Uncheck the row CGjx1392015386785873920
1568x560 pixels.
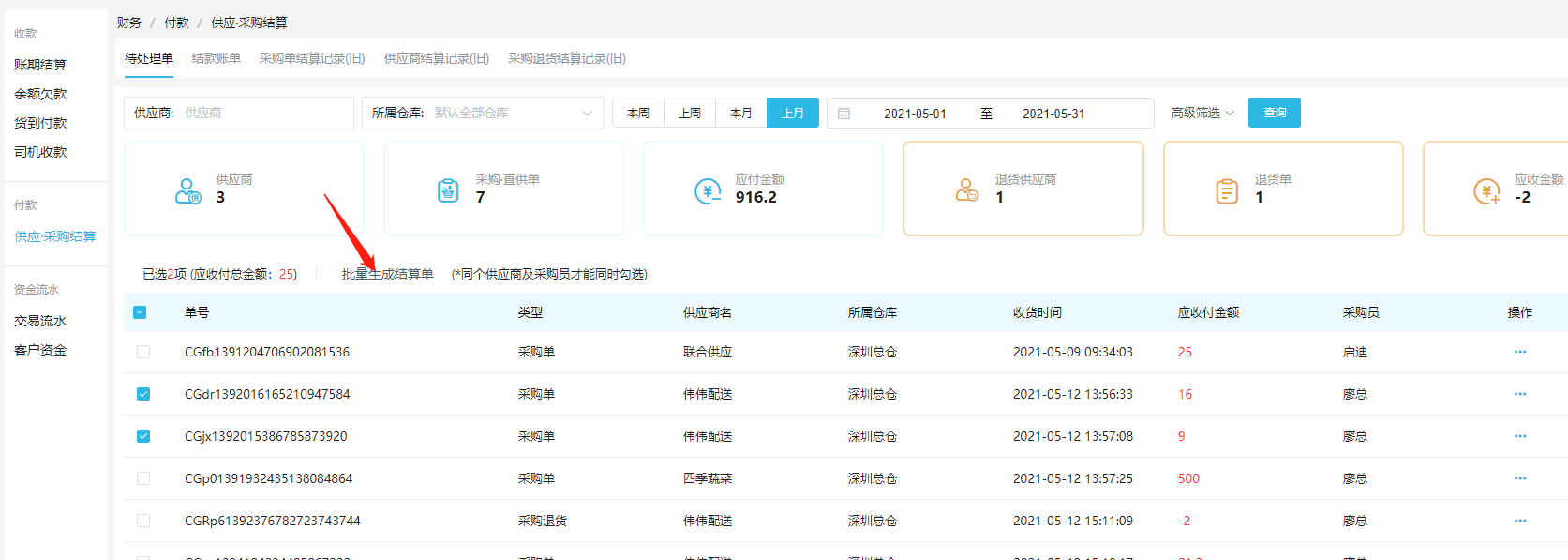click(x=143, y=436)
